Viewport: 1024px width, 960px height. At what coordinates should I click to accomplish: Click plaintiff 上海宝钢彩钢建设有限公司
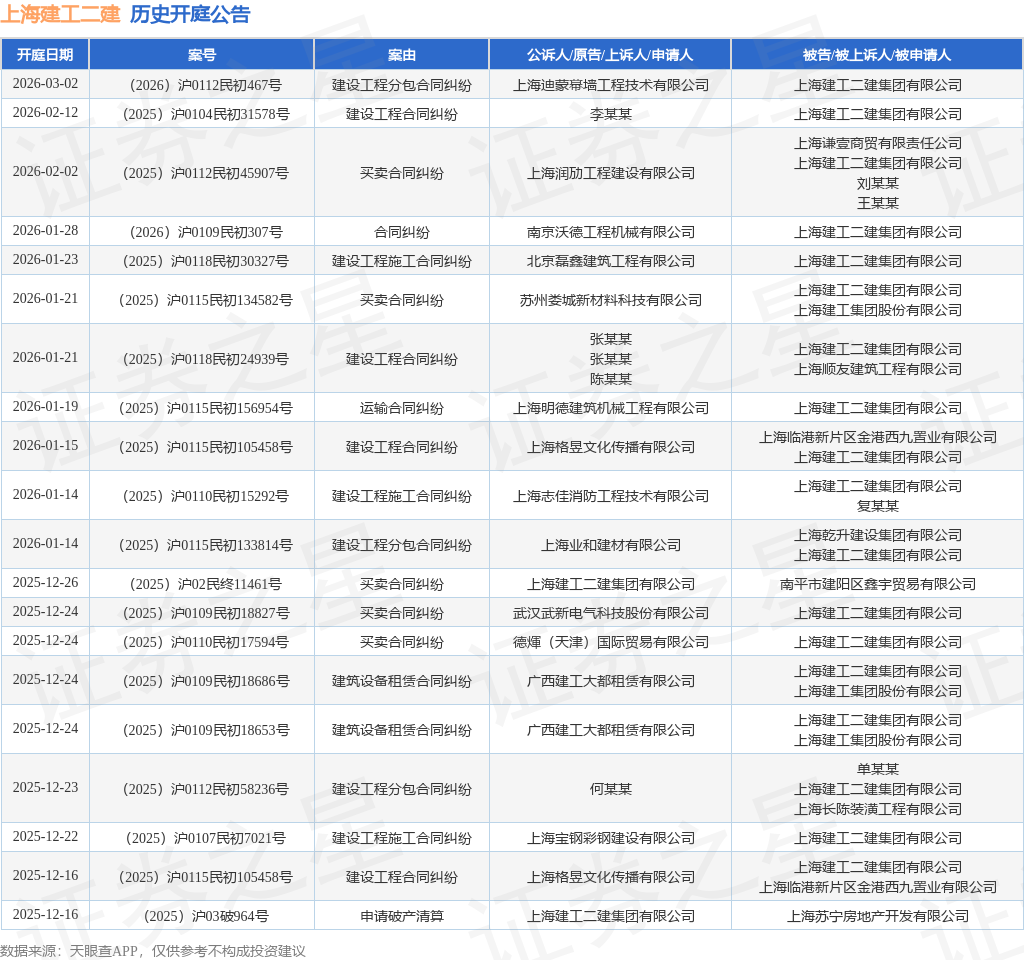[x=611, y=838]
